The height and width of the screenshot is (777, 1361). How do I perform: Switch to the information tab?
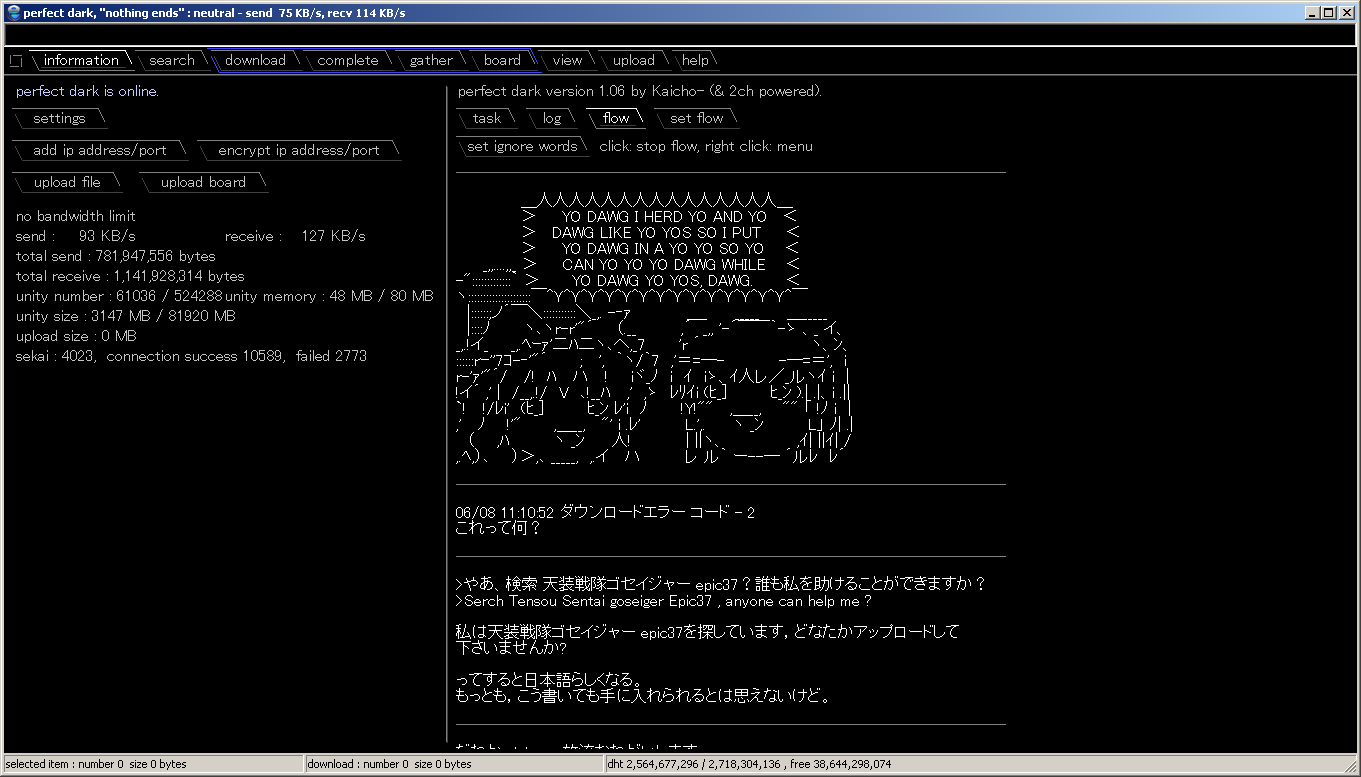tap(81, 60)
